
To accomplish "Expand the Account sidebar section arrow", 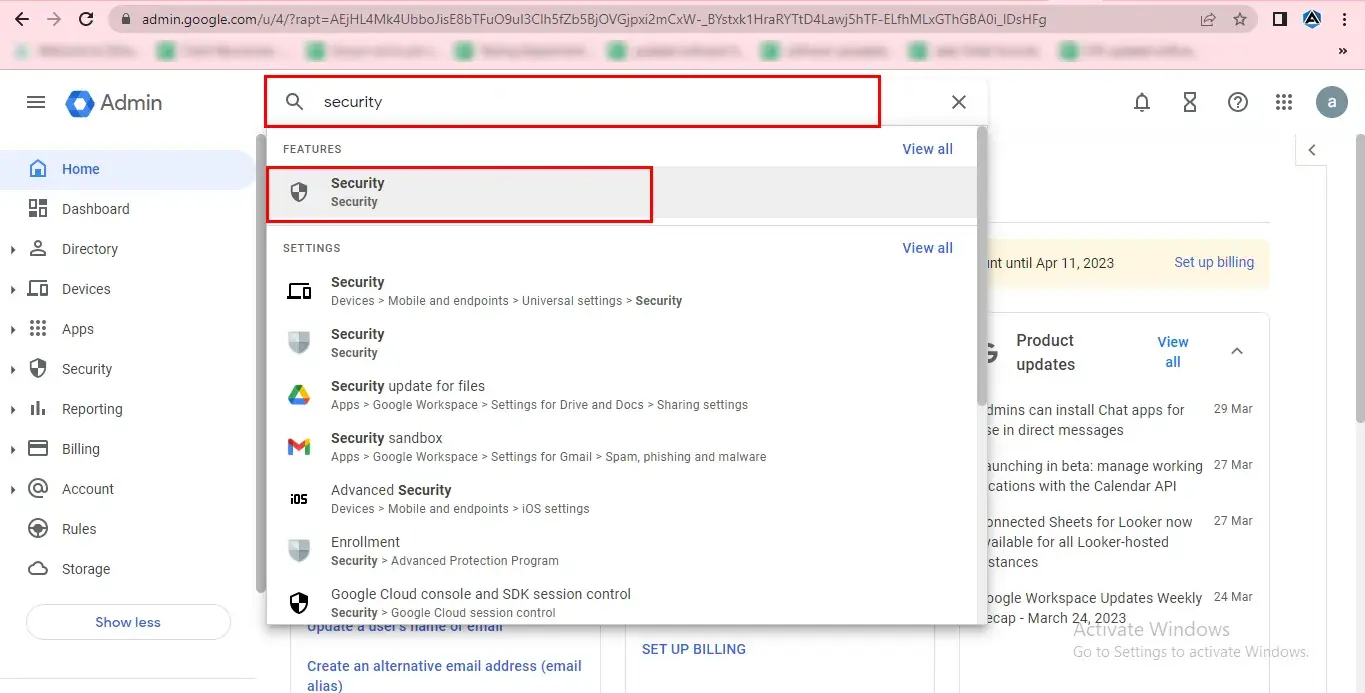I will pos(13,490).
